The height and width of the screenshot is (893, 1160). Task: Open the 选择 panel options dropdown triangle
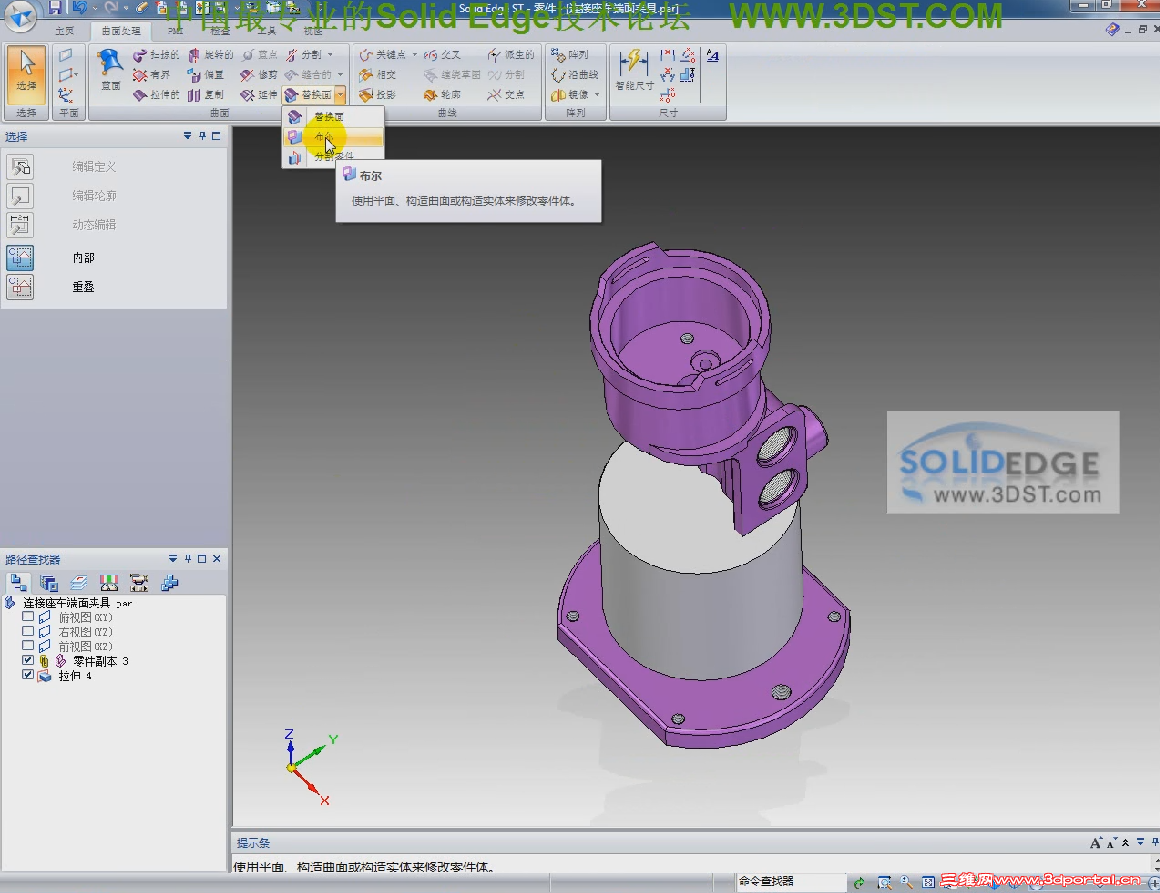tap(187, 136)
